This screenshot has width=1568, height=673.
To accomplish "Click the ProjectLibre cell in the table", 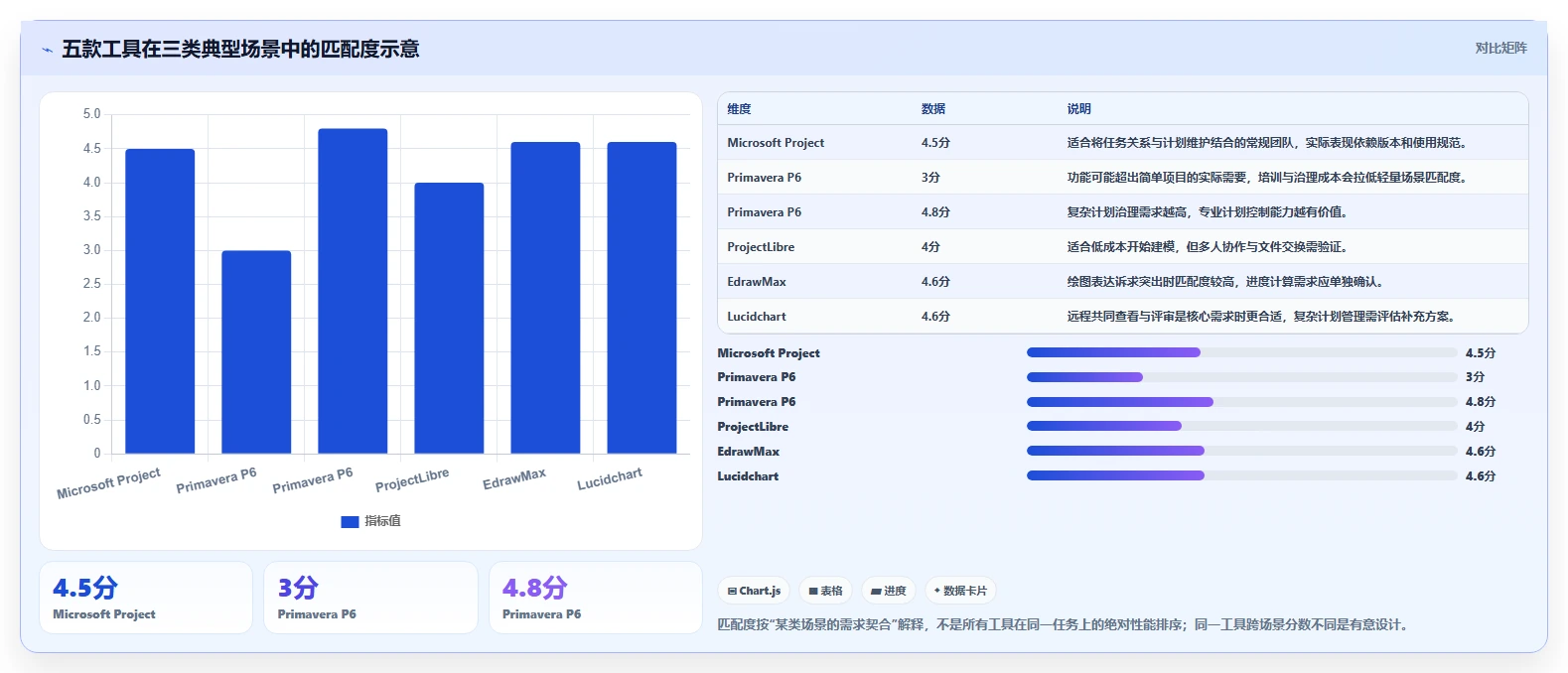I will [x=761, y=247].
